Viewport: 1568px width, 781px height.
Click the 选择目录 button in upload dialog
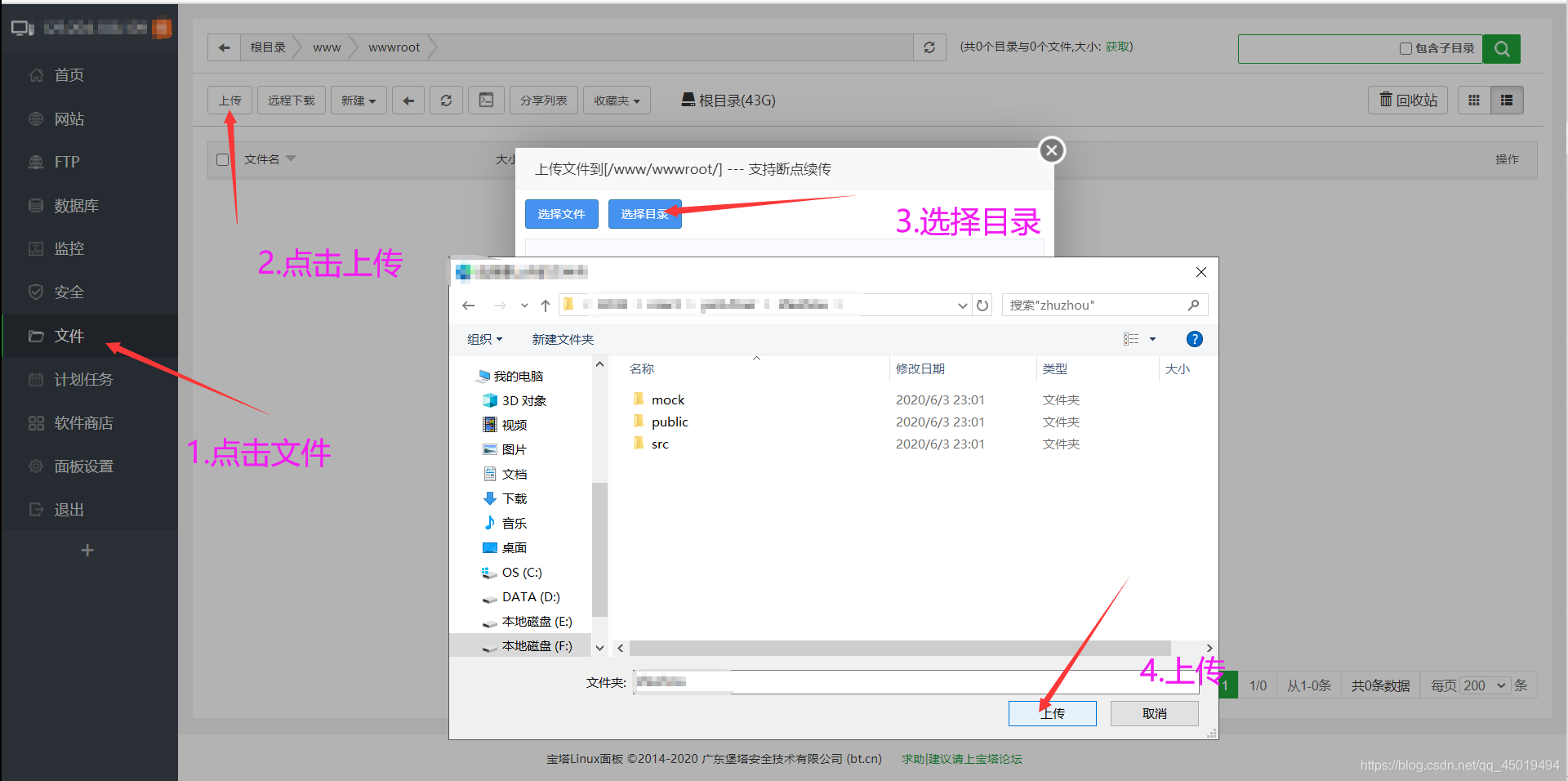tap(644, 213)
